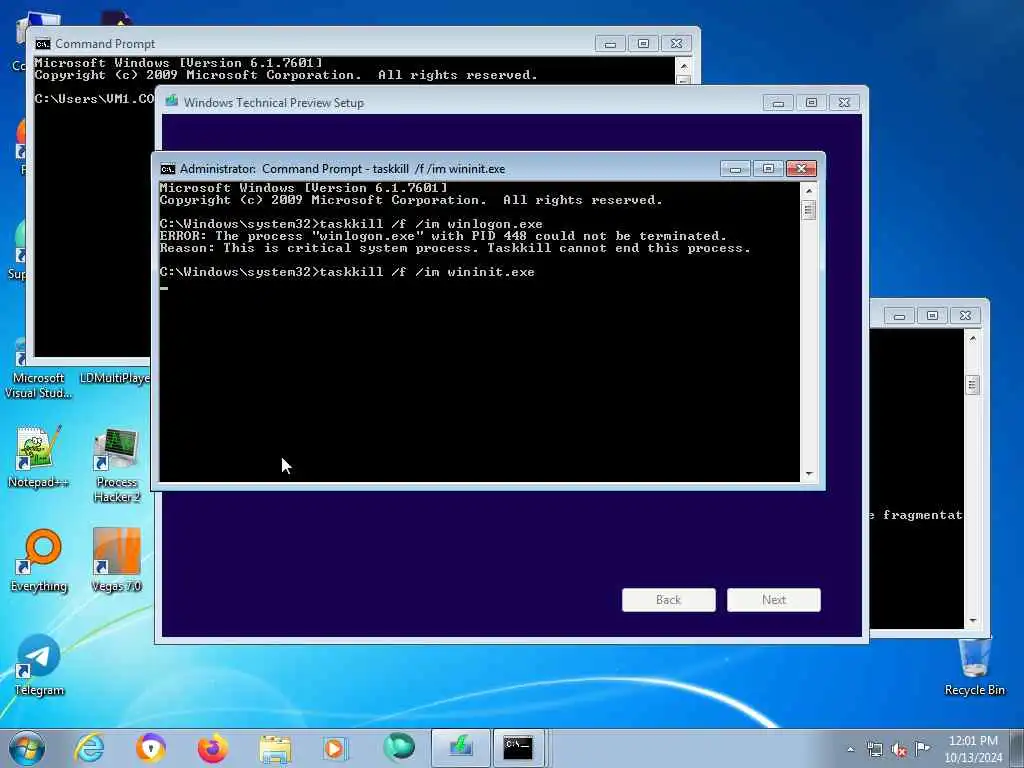The width and height of the screenshot is (1024, 768).
Task: Open Windows Technical Preview Setup title icon
Action: pos(172,102)
